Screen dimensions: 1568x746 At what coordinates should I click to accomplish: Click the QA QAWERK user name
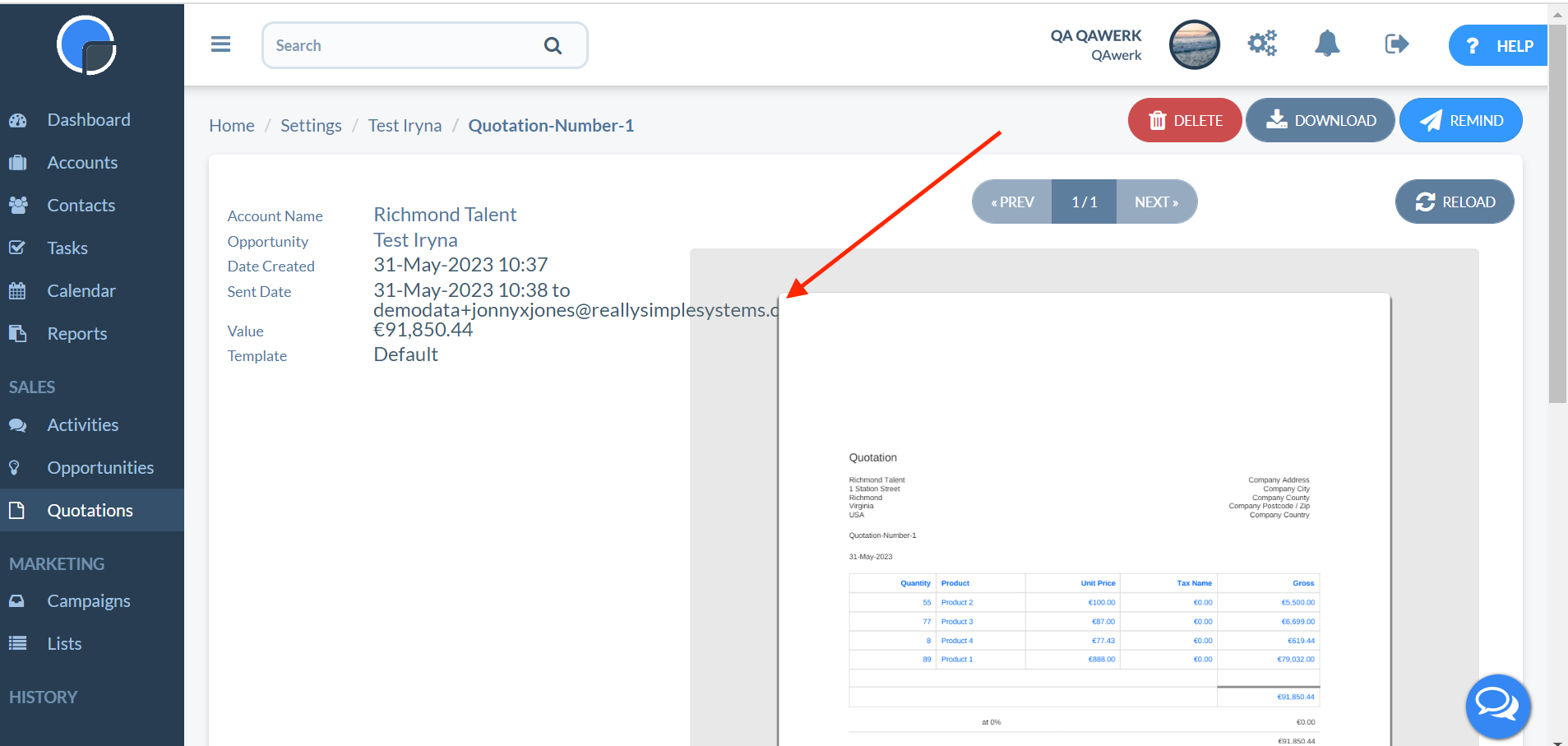[1096, 35]
